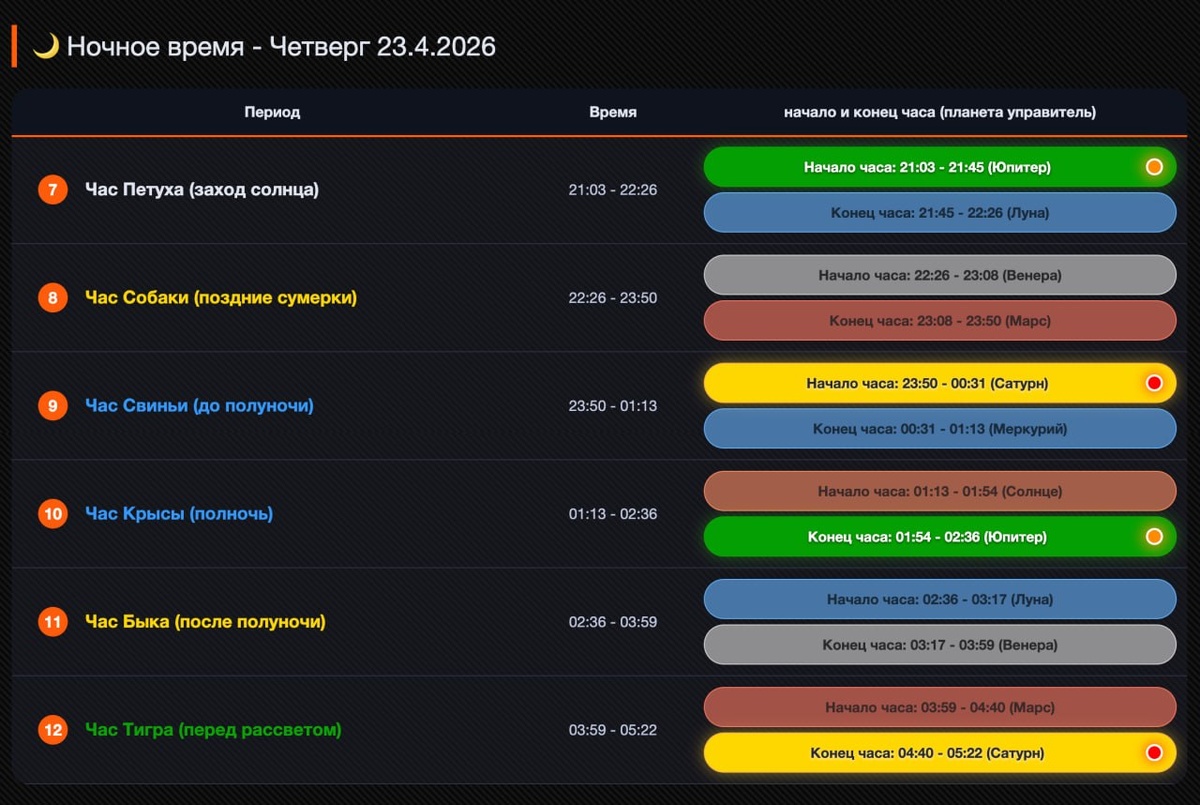The image size is (1200, 805).
Task: Click the time cell 22:26 - 23:50
Action: [x=613, y=298]
